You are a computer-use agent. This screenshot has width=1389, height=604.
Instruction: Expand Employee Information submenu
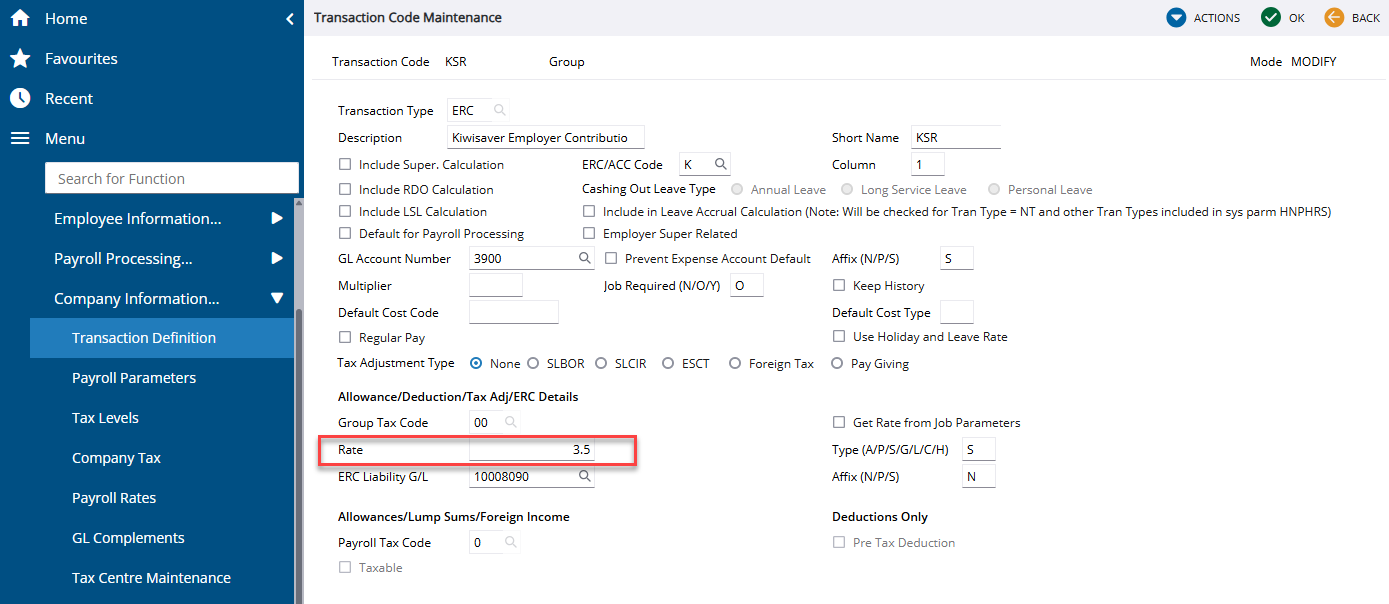pos(277,218)
